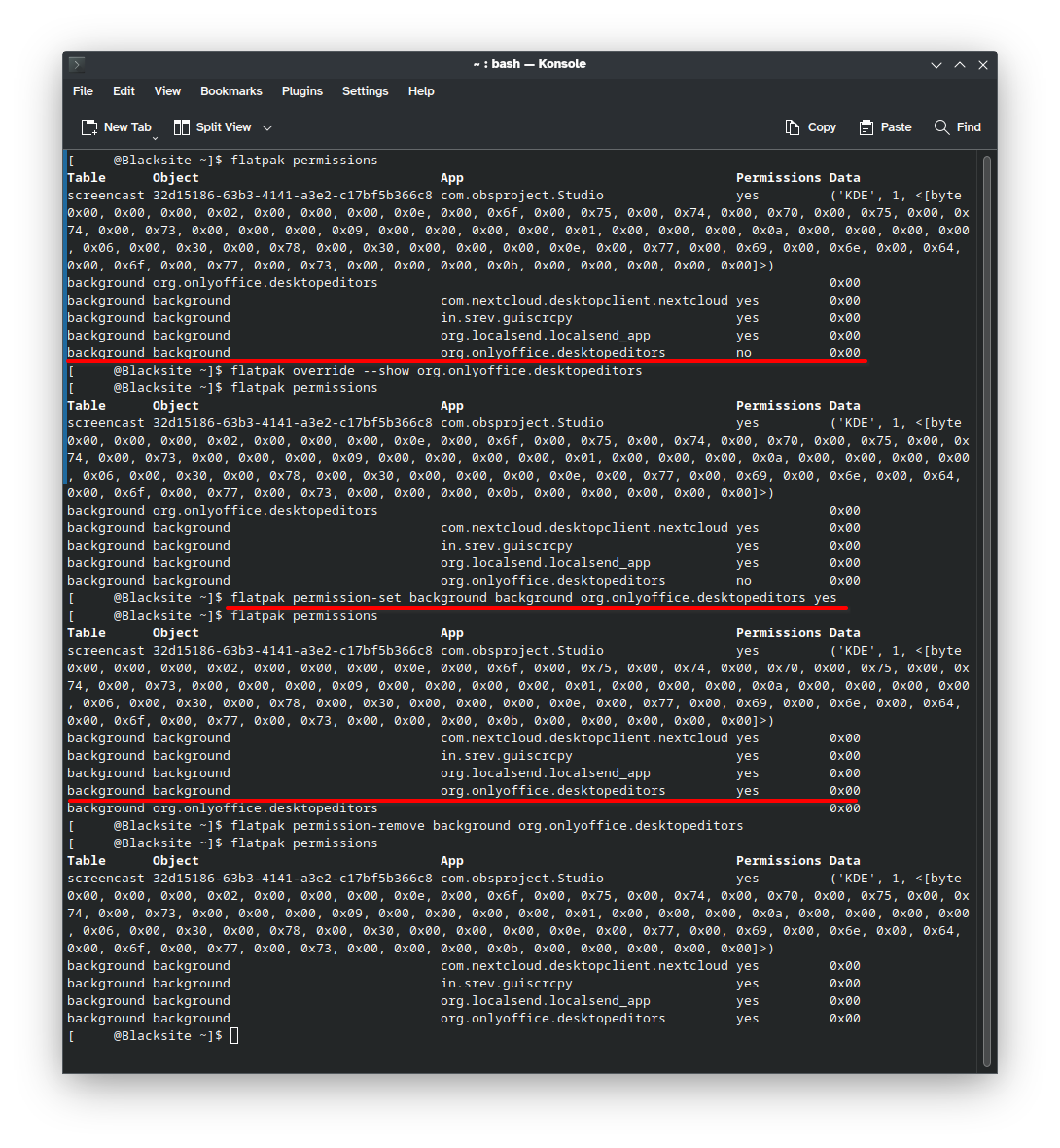Close the Konsole window

tap(983, 65)
